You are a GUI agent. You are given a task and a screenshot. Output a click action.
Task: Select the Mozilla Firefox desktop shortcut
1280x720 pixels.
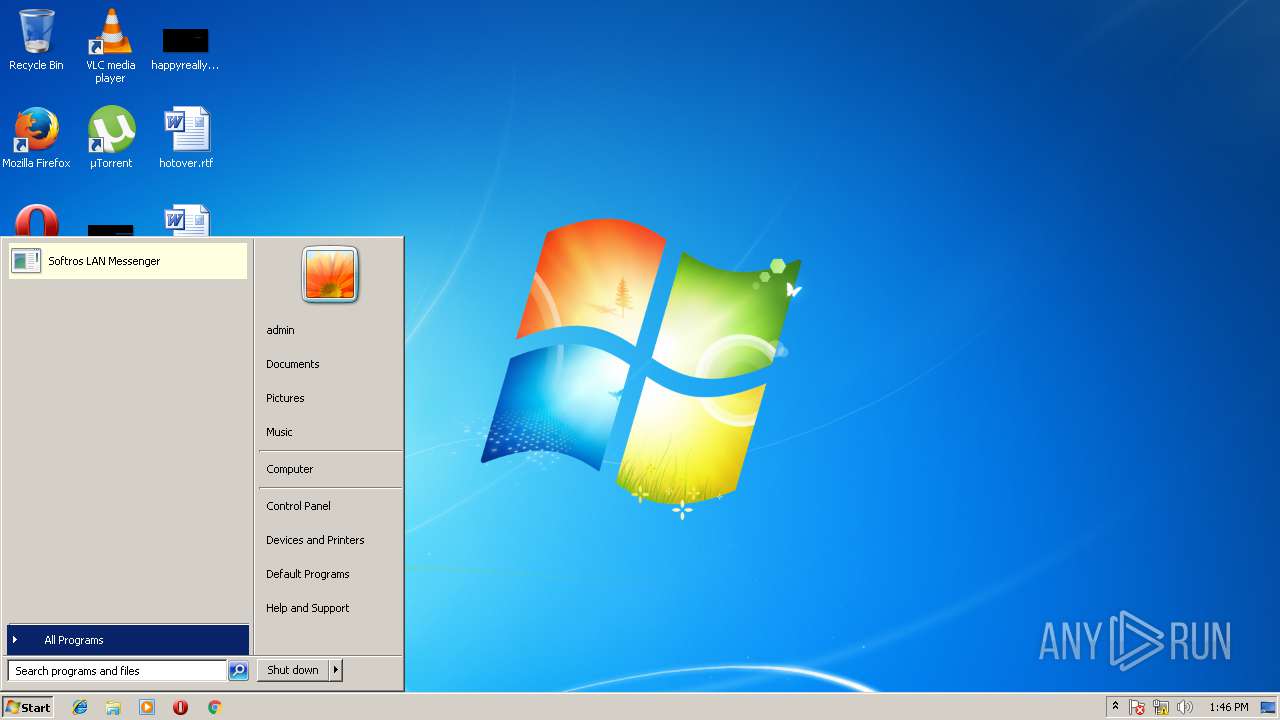point(36,138)
